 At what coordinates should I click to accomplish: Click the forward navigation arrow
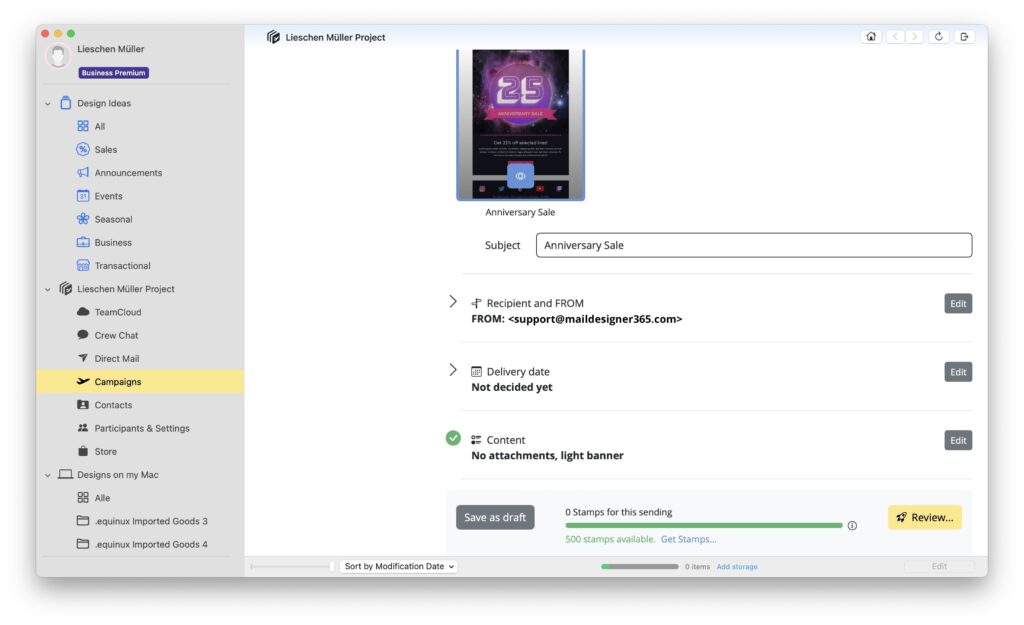point(914,37)
